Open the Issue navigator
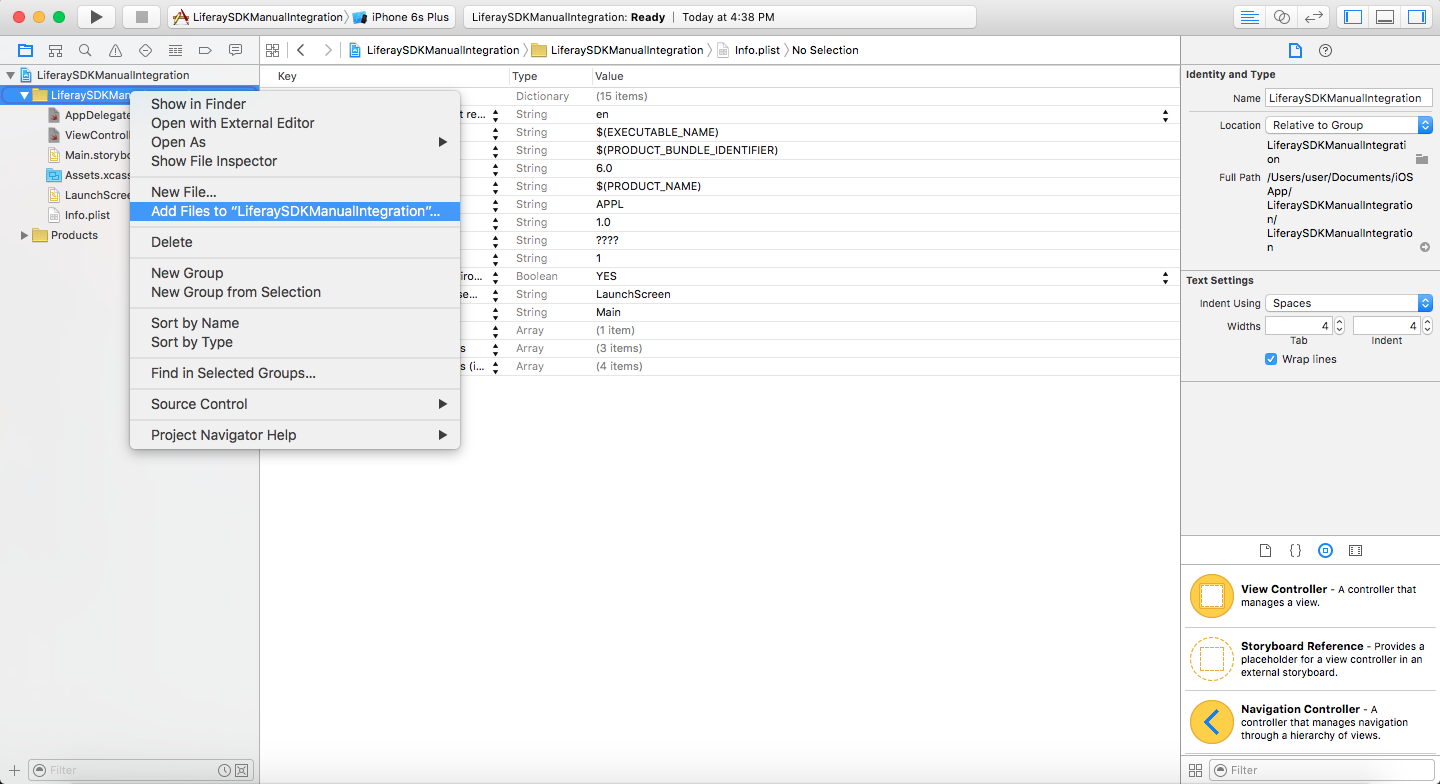 click(115, 50)
